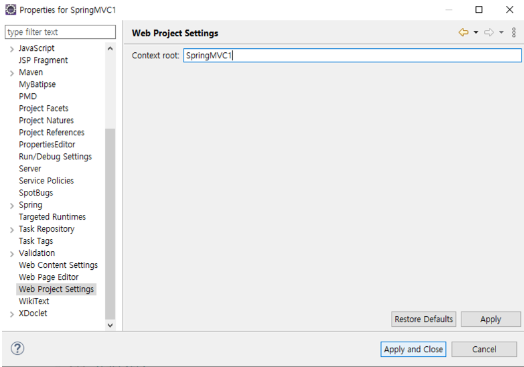Viewport: 524px width, 367px height.
Task: Open Web Content Settings page
Action: pyautogui.click(x=58, y=265)
